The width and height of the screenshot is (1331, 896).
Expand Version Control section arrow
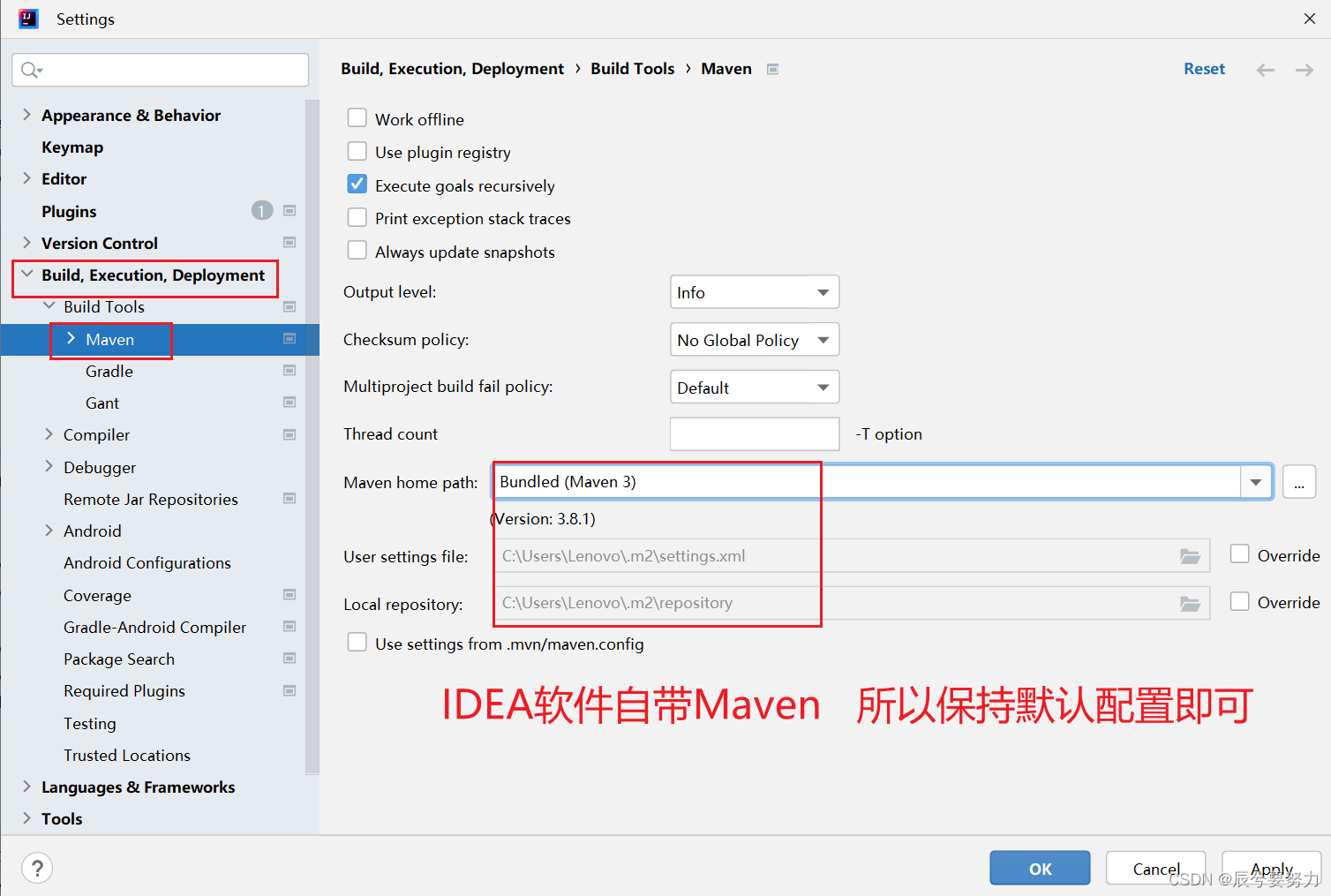click(x=26, y=243)
